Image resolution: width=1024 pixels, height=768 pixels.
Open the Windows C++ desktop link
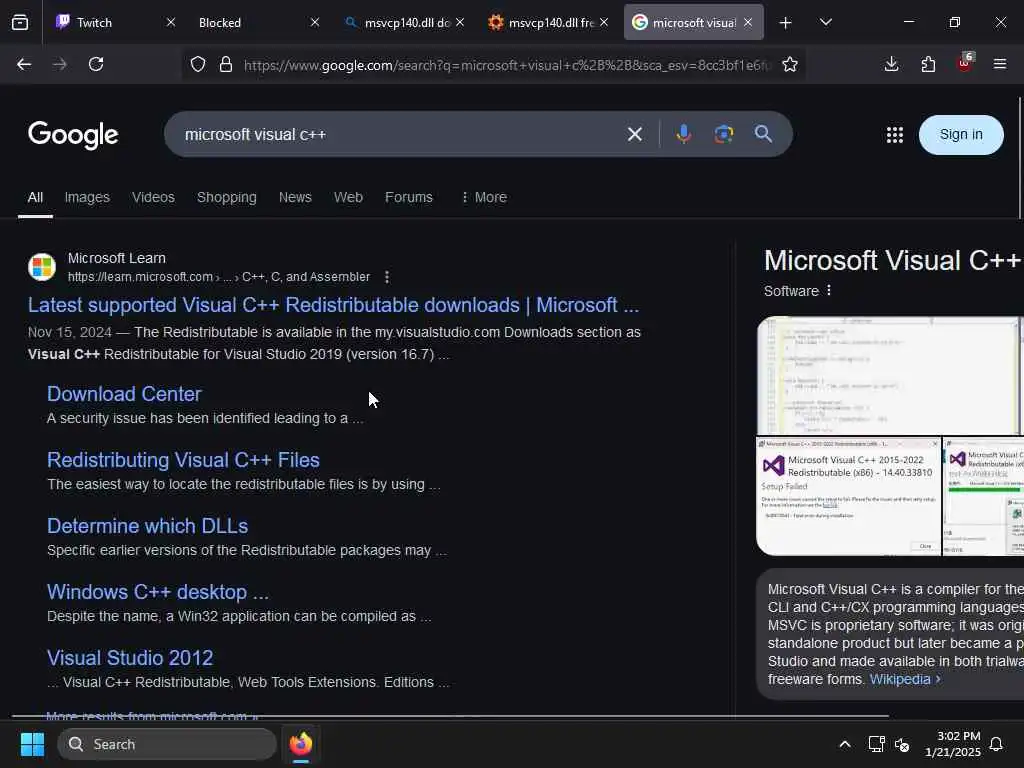tap(158, 592)
